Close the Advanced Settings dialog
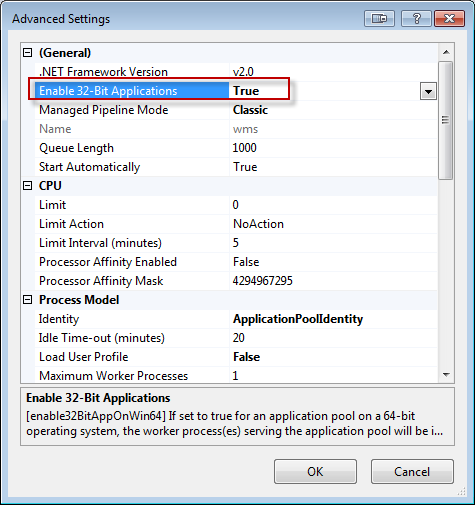The height and width of the screenshot is (505, 475). coord(450,18)
